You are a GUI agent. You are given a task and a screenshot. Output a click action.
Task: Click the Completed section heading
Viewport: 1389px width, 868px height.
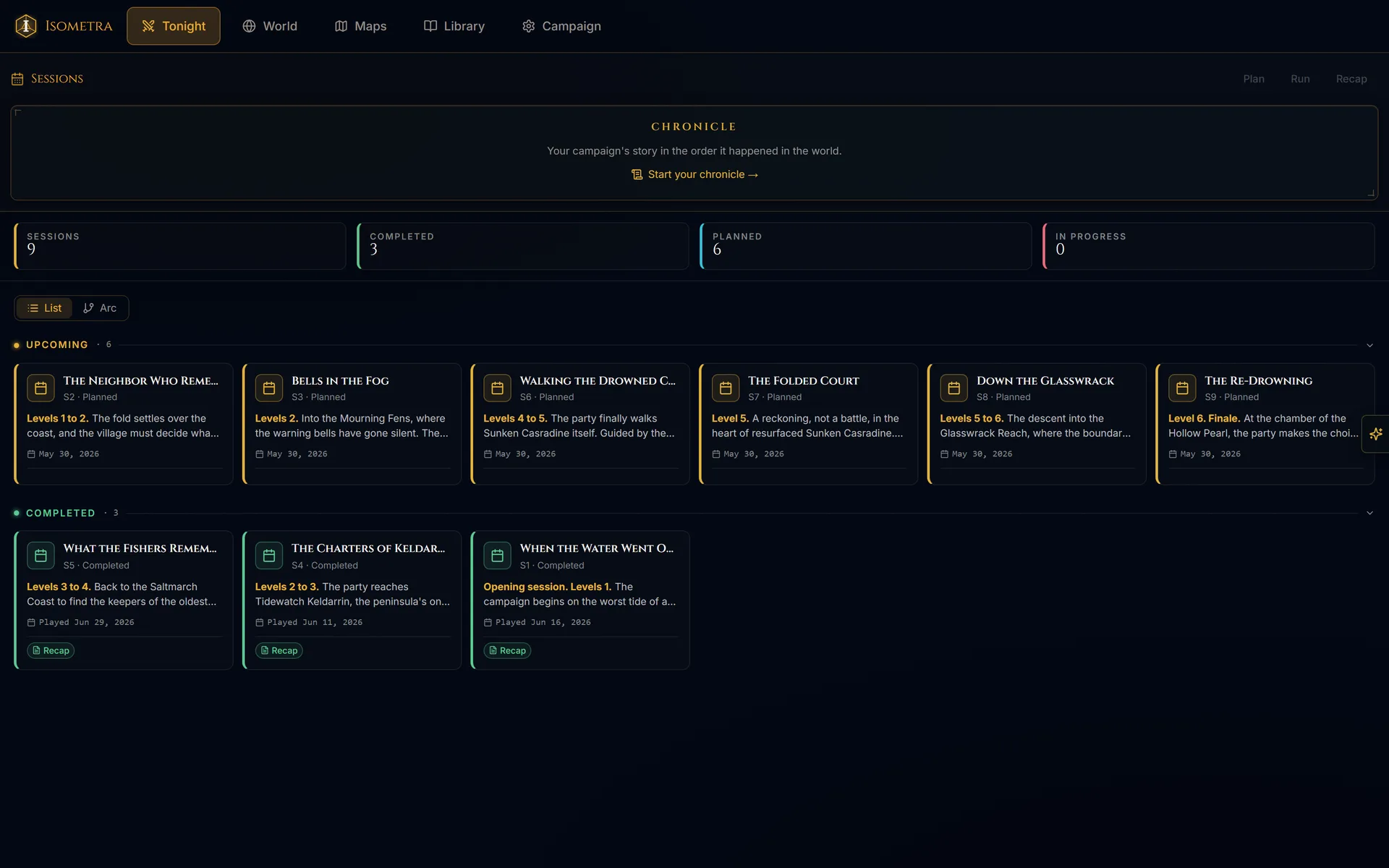(61, 513)
